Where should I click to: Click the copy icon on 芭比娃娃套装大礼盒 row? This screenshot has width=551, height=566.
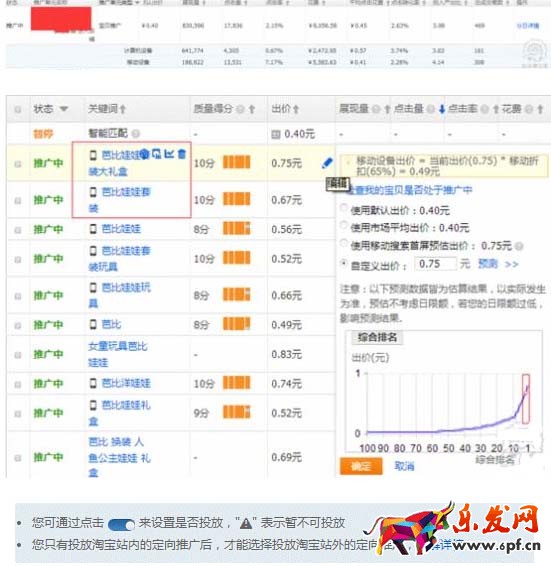tap(157, 154)
